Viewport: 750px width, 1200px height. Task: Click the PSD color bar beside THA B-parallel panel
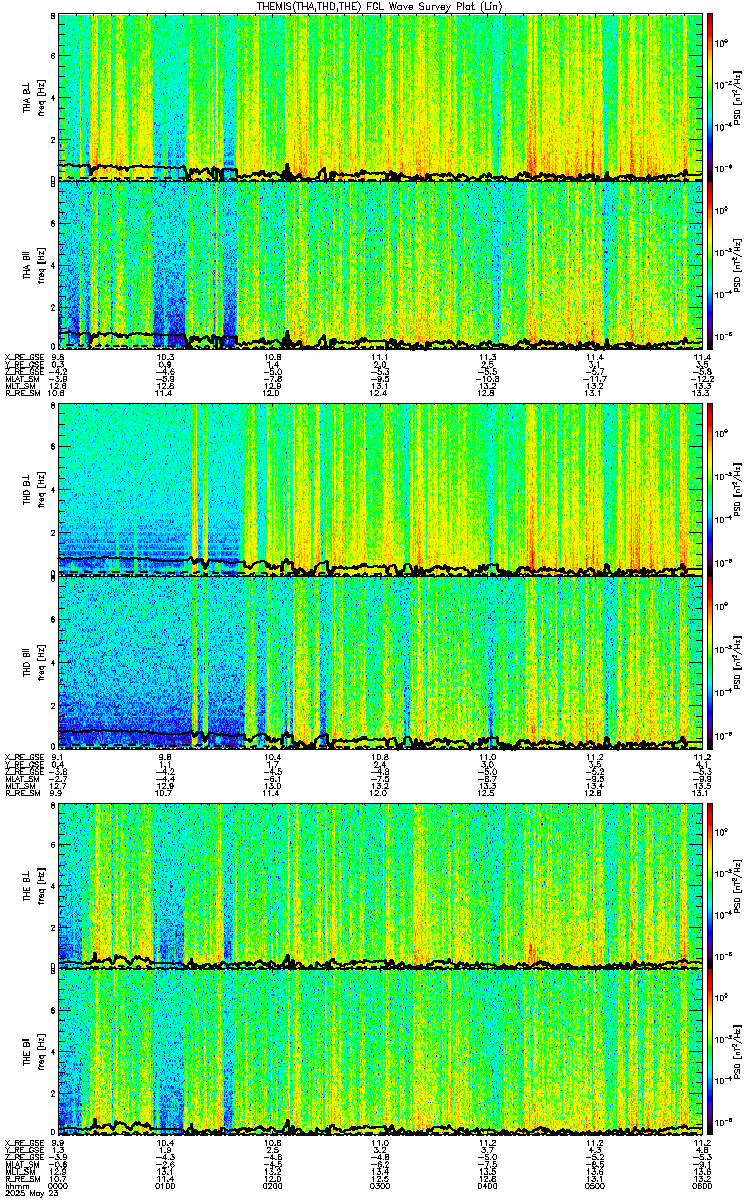[710, 264]
